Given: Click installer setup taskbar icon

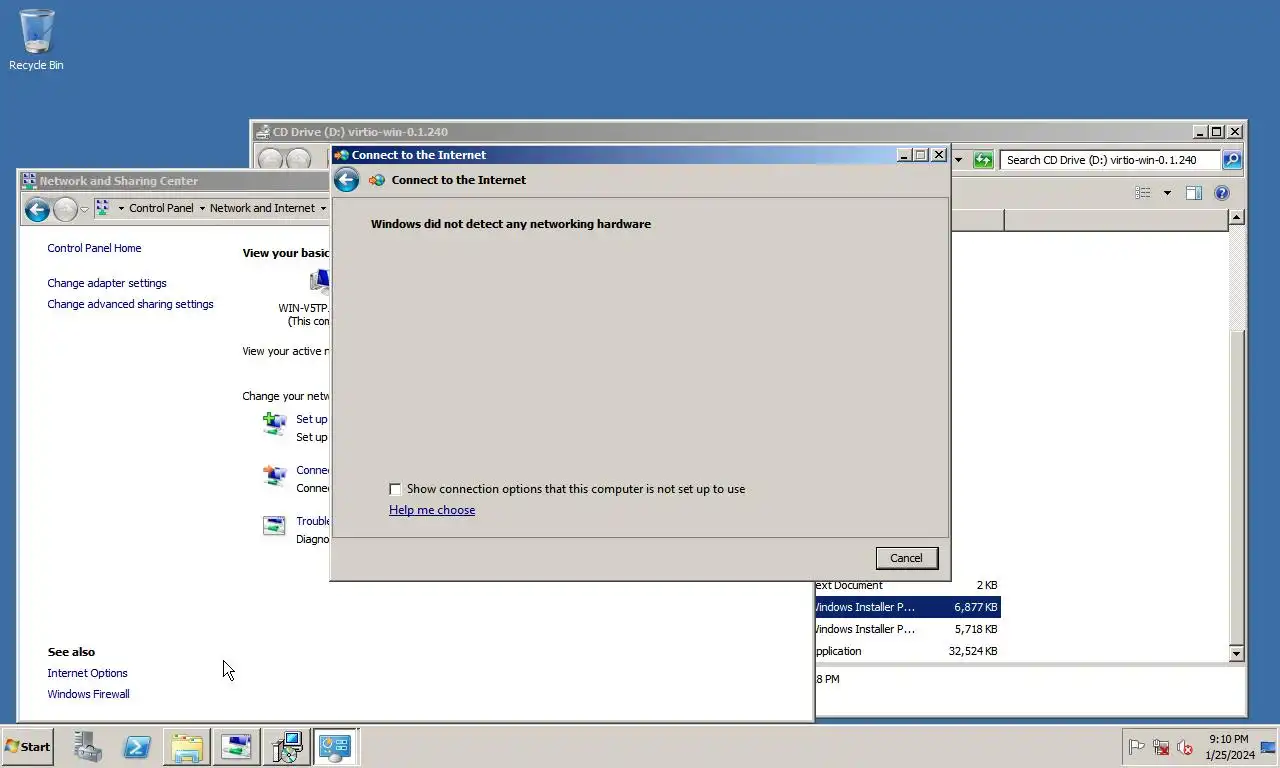Looking at the screenshot, I should coord(286,747).
